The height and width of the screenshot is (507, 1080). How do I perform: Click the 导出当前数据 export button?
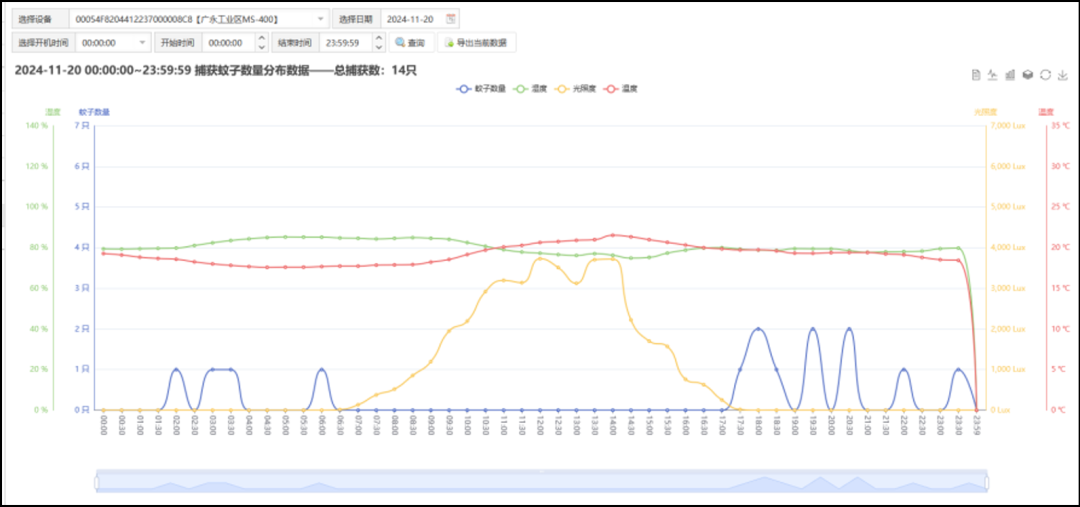[x=476, y=43]
